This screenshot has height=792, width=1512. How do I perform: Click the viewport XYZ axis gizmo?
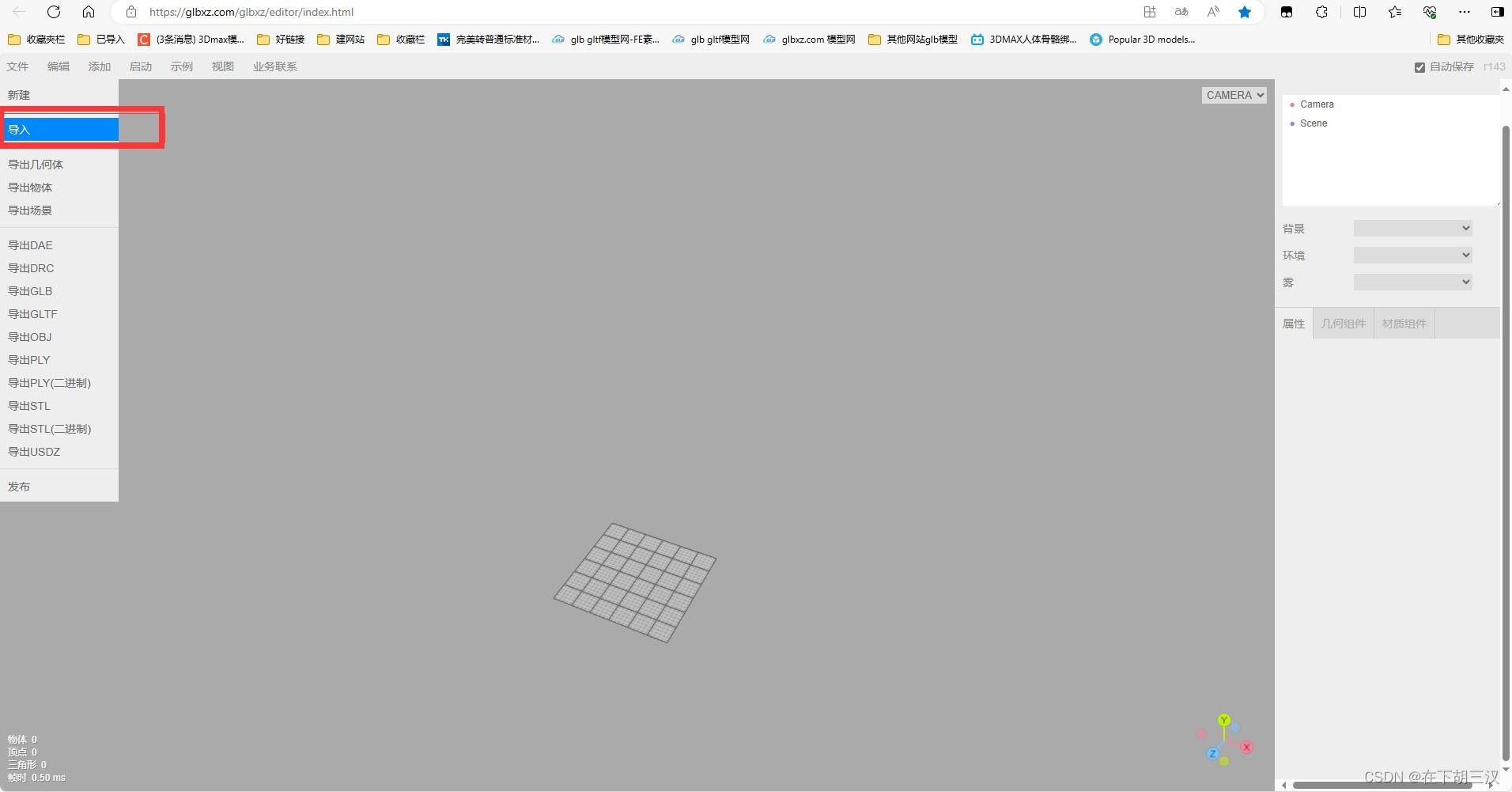[x=1224, y=741]
